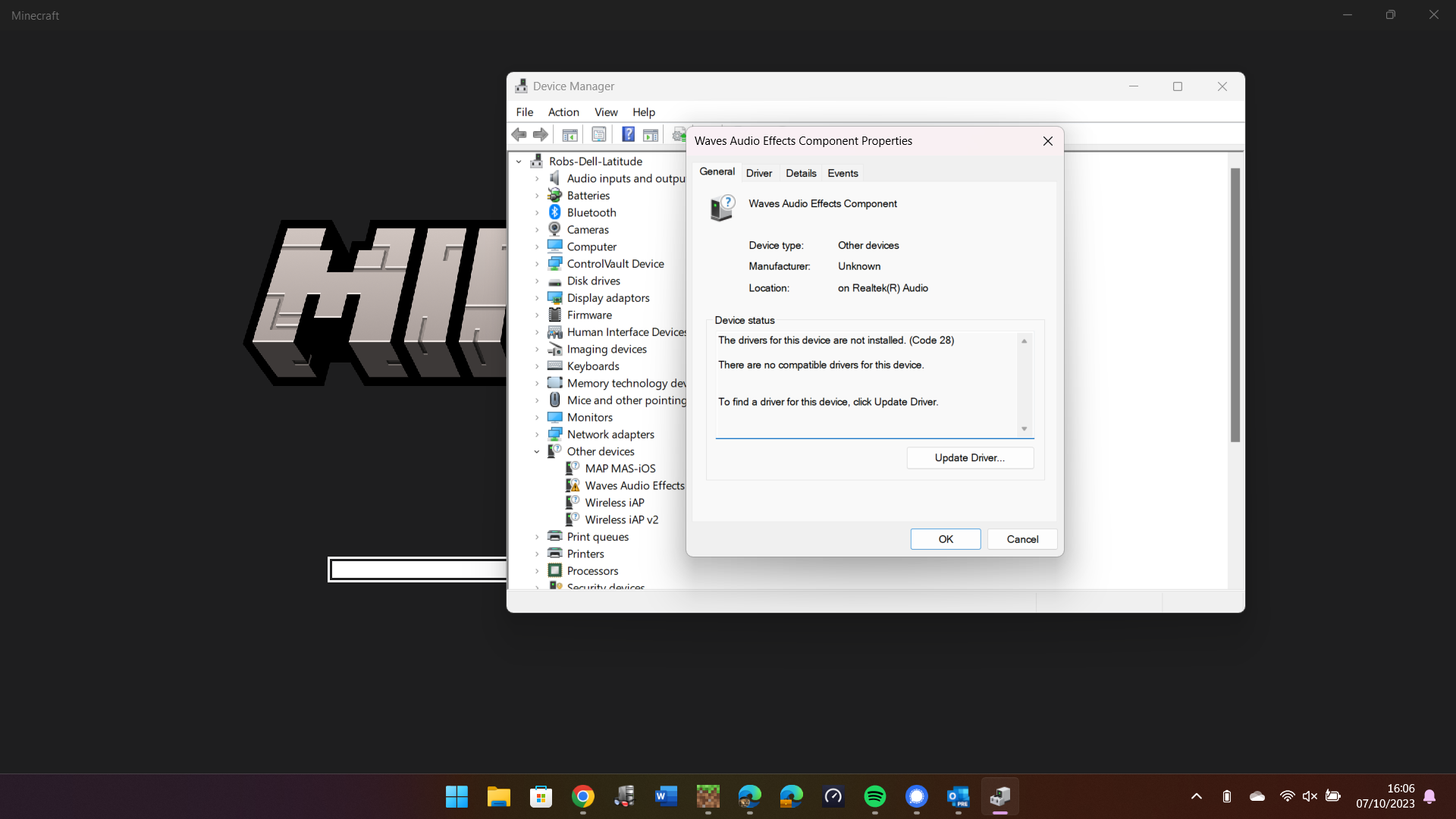
Task: Switch to the Driver tab
Action: pos(758,173)
